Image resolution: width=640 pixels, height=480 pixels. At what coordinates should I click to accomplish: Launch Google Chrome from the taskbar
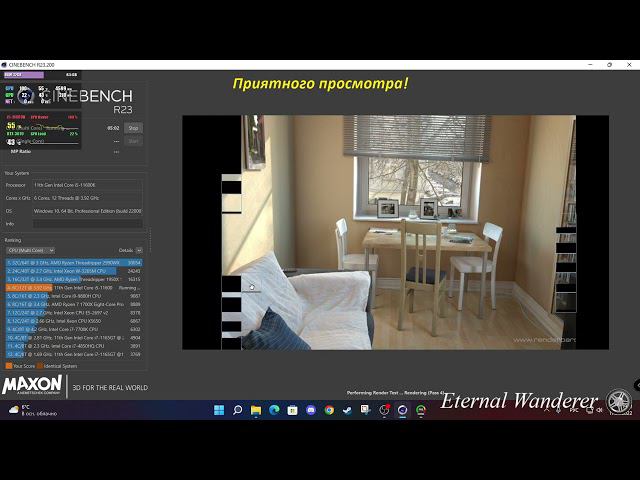pyautogui.click(x=329, y=410)
